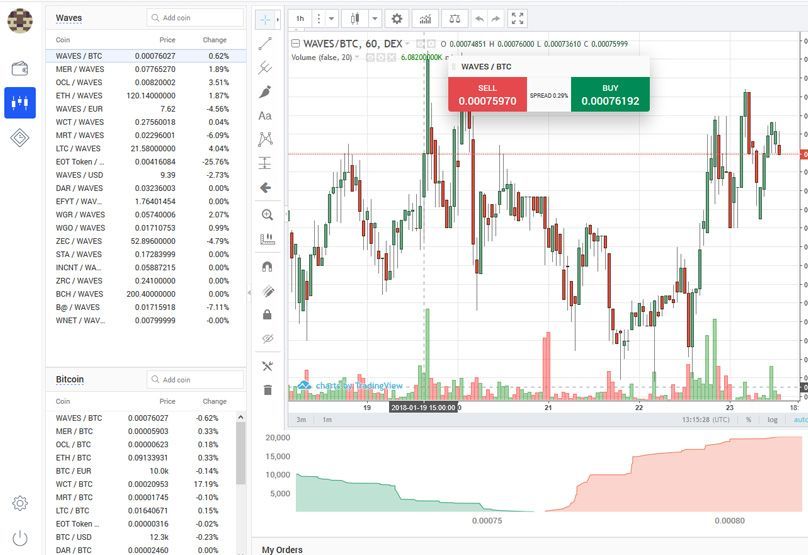Toggle stay-in-drawing-mode pencil icon

tap(267, 291)
